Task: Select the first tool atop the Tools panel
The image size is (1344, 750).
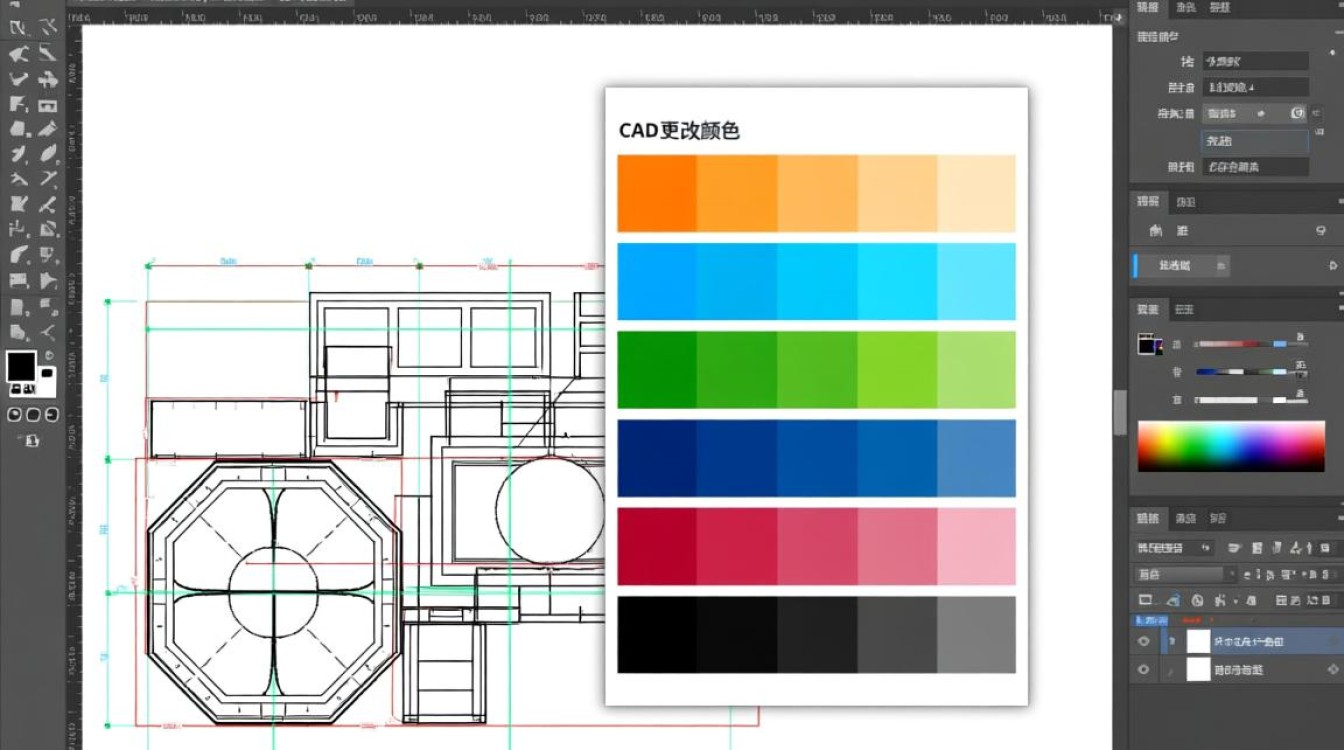Action: 18,27
